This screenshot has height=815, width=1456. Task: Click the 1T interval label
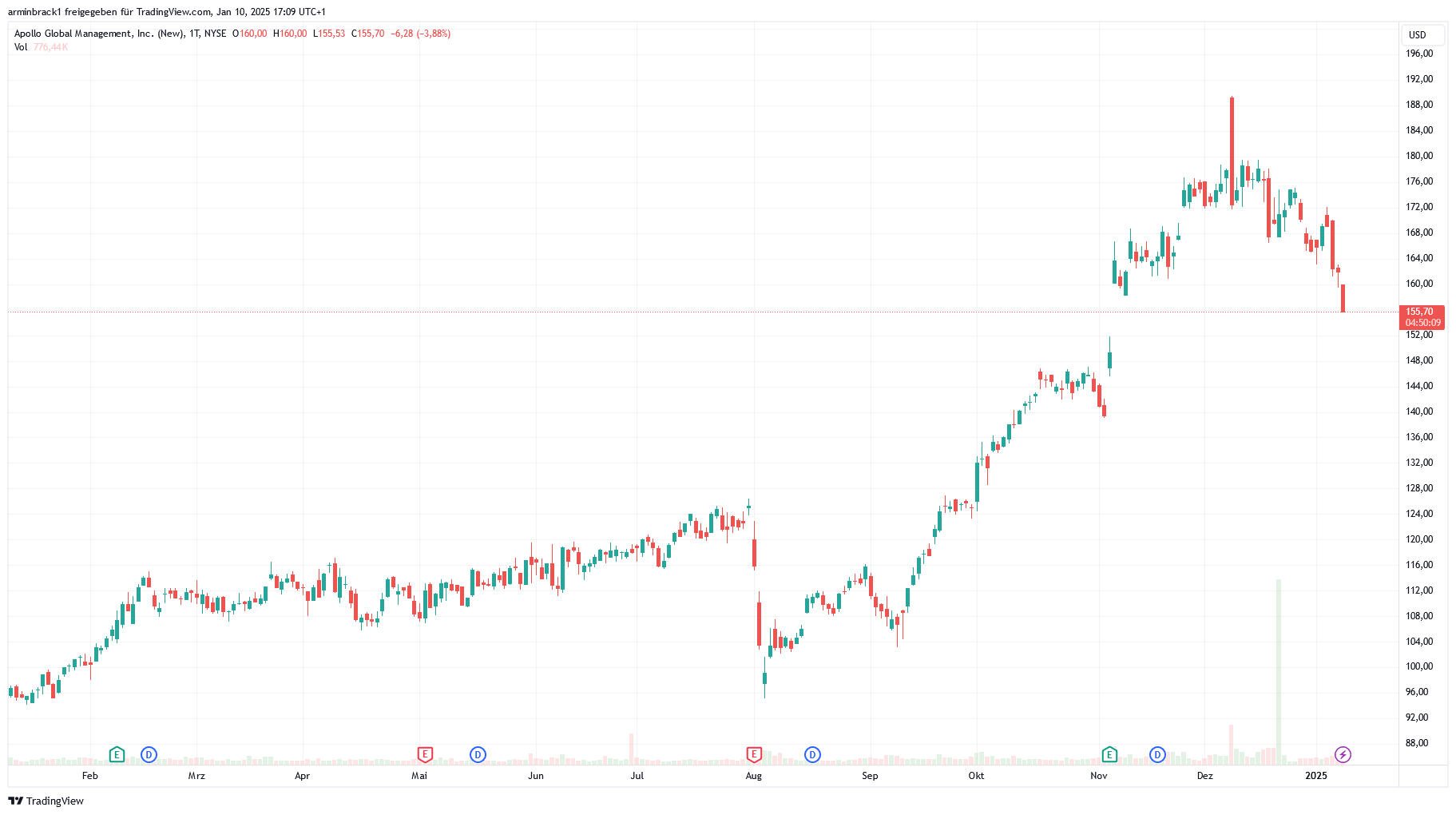tap(194, 34)
